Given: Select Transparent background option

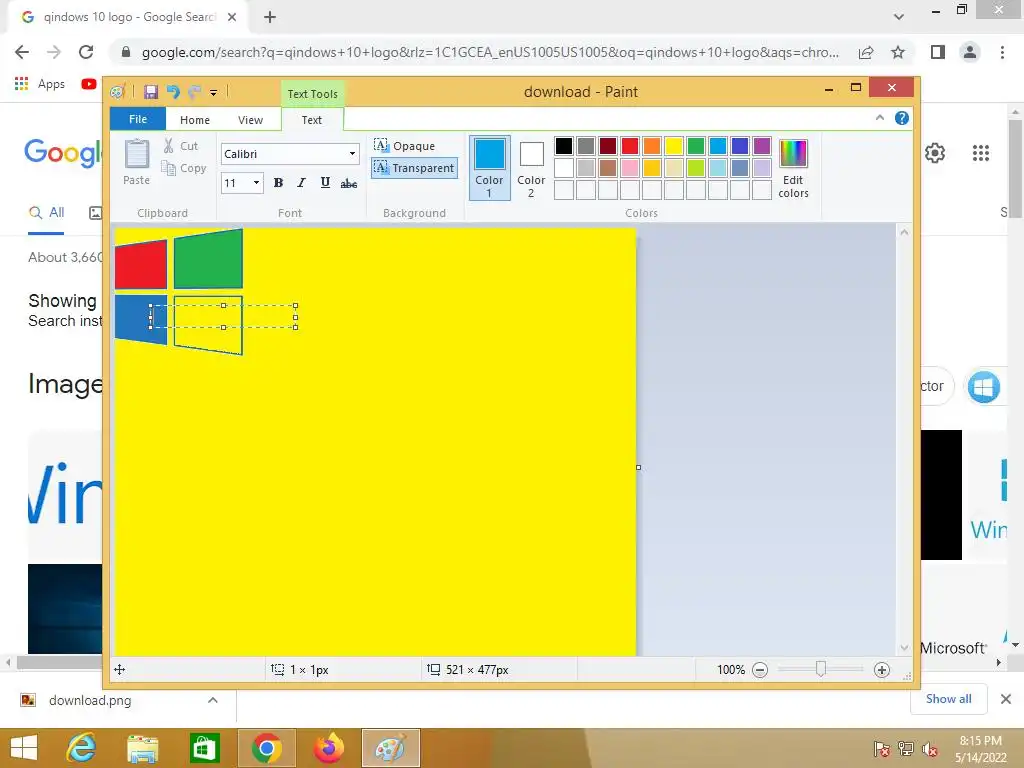Looking at the screenshot, I should [414, 168].
